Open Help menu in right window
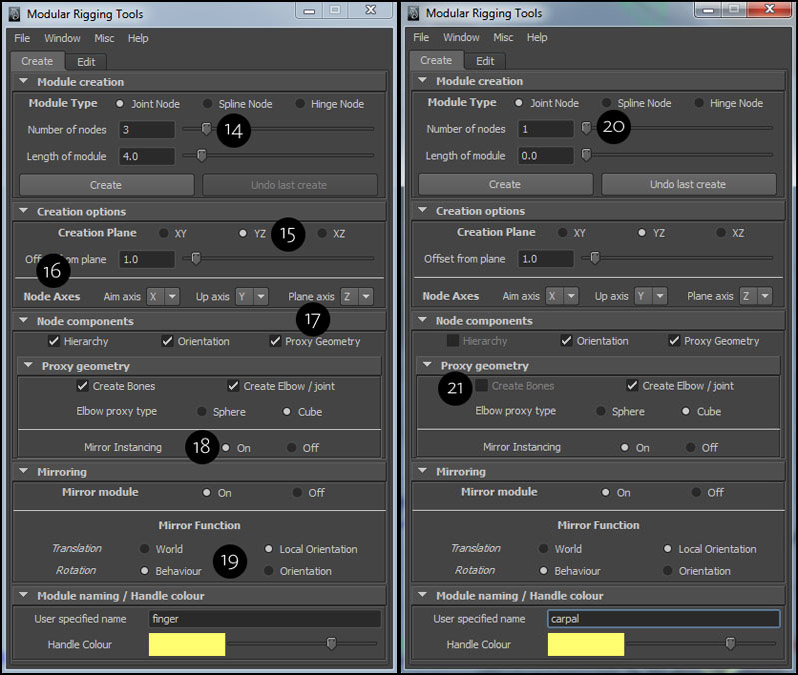798x675 pixels. click(537, 37)
